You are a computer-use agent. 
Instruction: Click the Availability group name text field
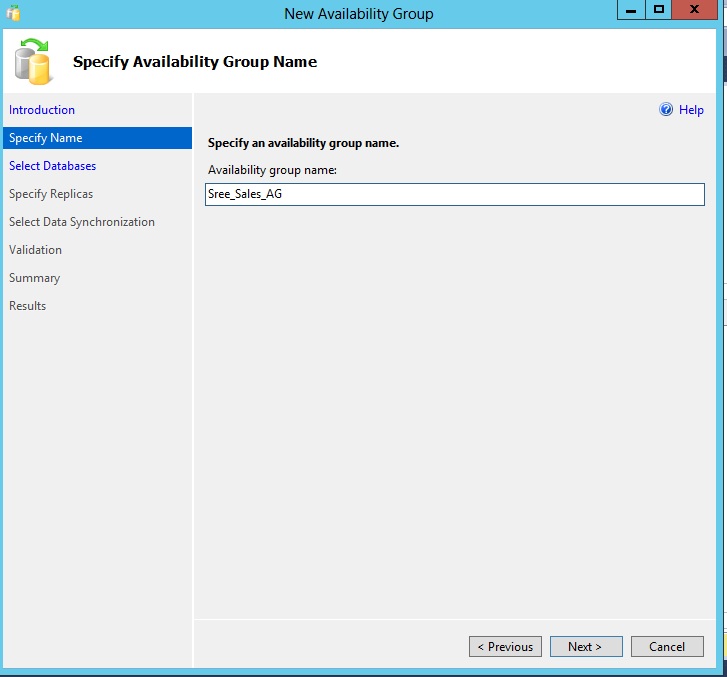pyautogui.click(x=455, y=195)
